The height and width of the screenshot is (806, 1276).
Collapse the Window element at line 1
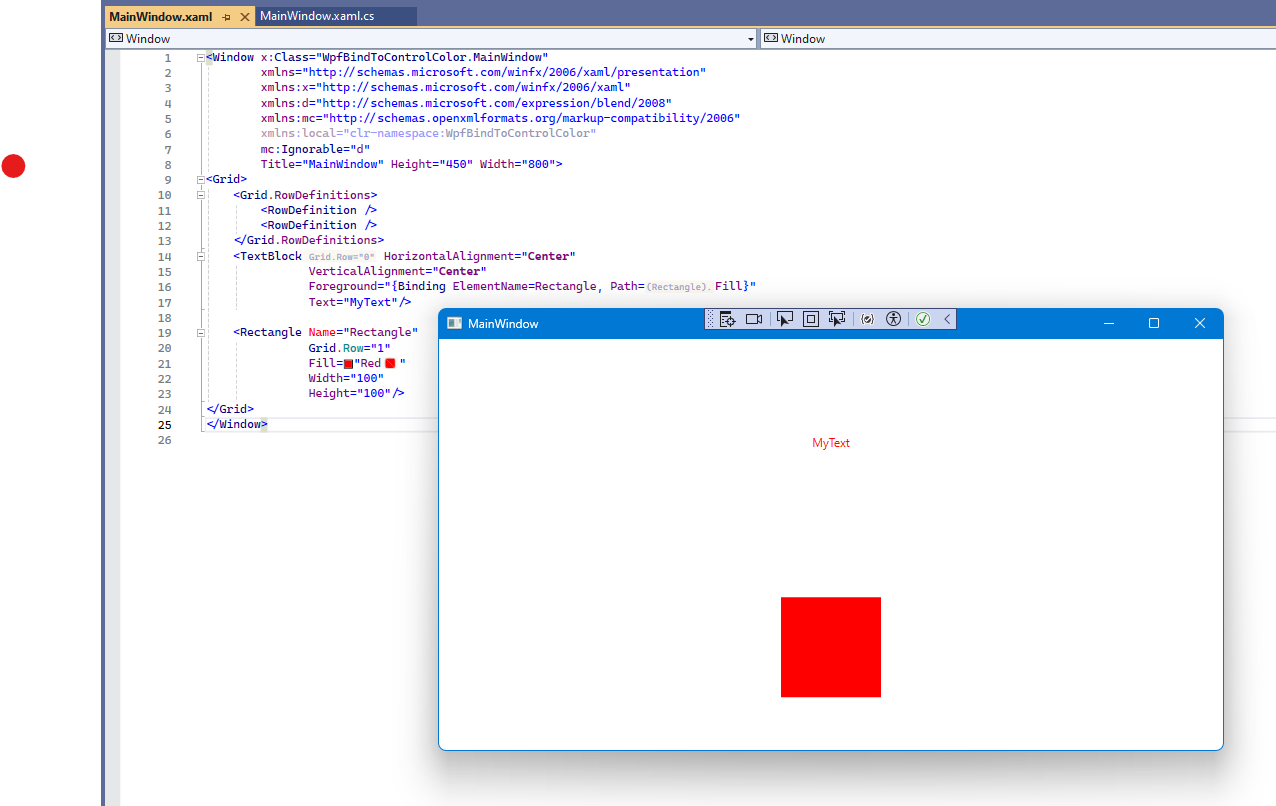pos(201,57)
